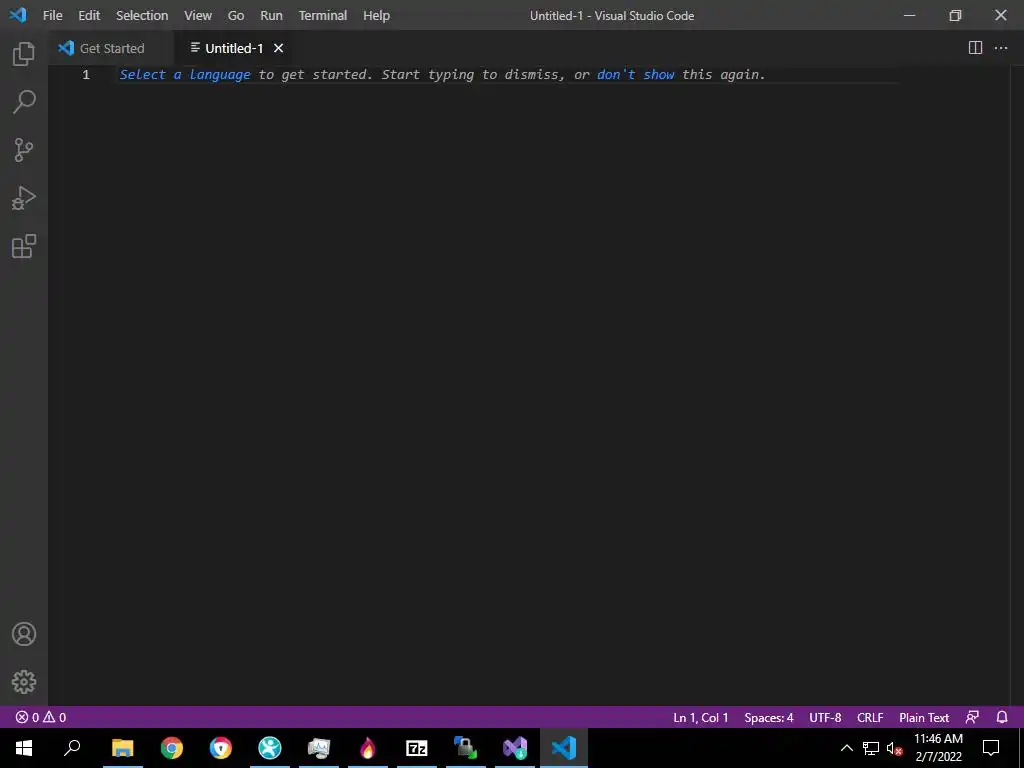Open the shield-shaped taskbar icon
Screen dimensions: 1024x768
pyautogui.click(x=221, y=748)
